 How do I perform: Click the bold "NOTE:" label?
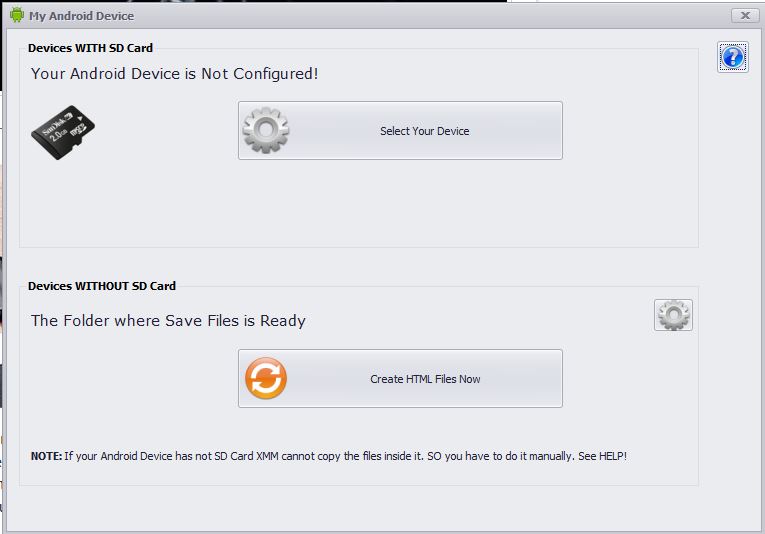click(46, 457)
